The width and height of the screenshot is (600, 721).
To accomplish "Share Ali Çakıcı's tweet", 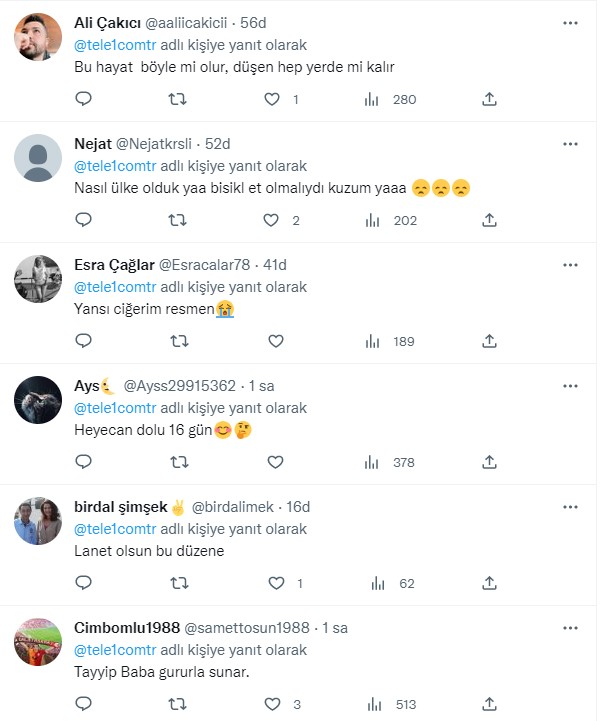I will [489, 99].
